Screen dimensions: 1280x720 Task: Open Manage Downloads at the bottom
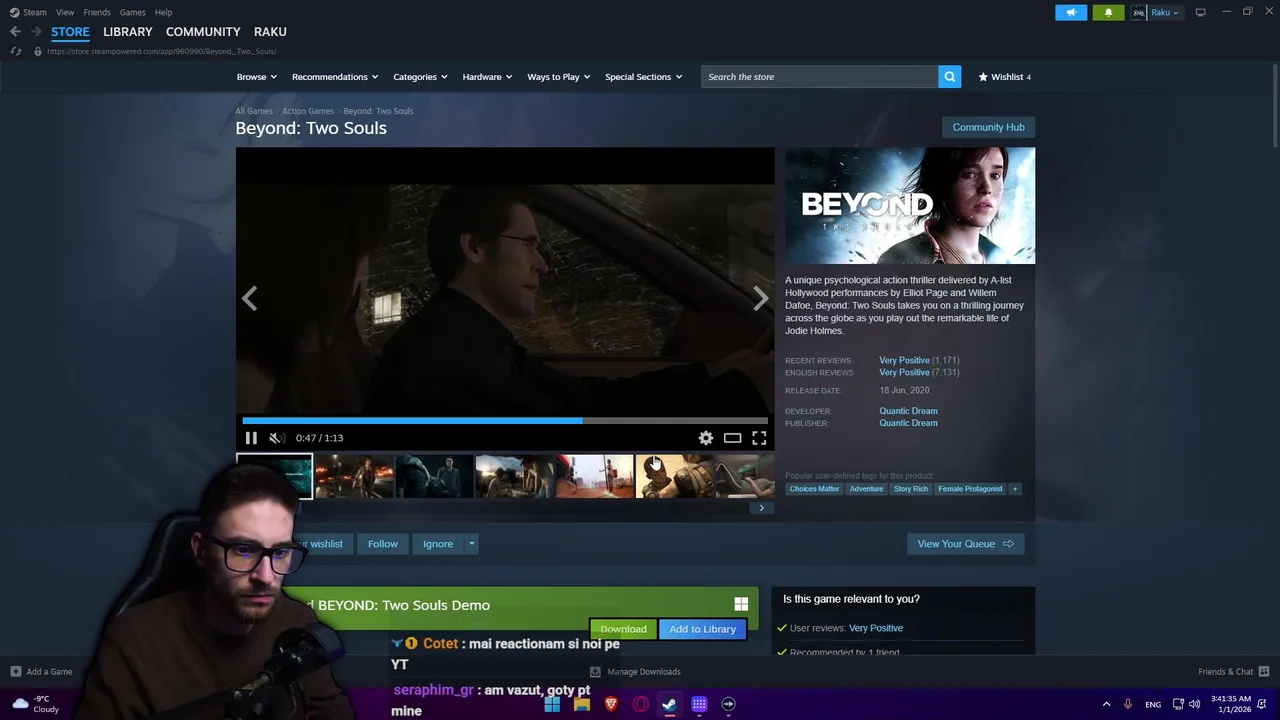(635, 672)
